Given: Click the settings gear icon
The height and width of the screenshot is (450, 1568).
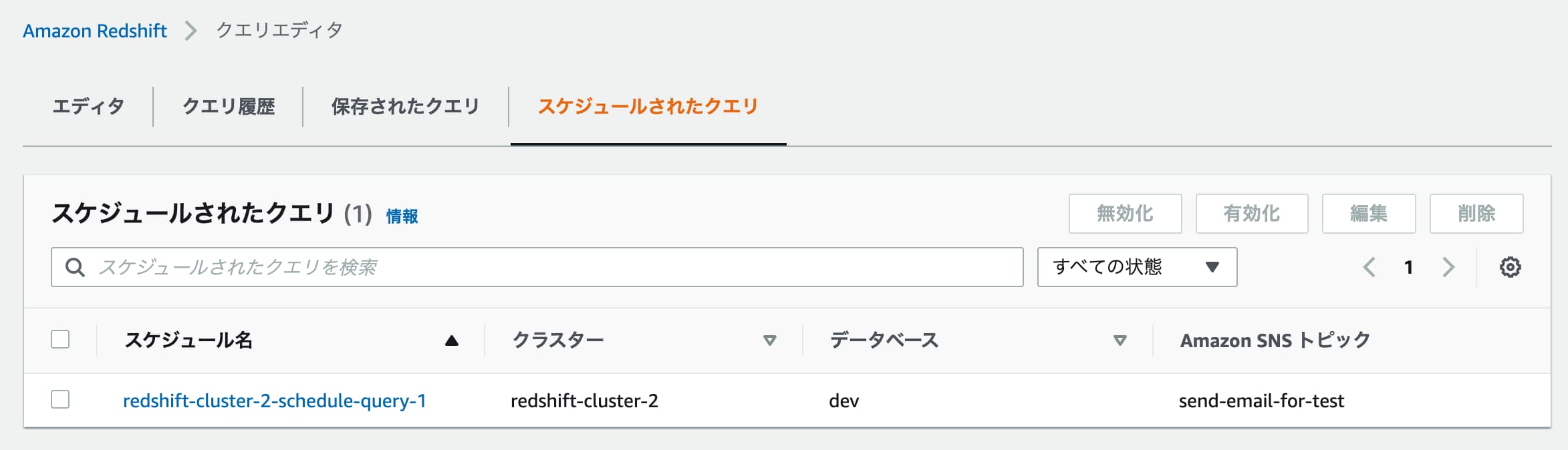Looking at the screenshot, I should click(1511, 266).
